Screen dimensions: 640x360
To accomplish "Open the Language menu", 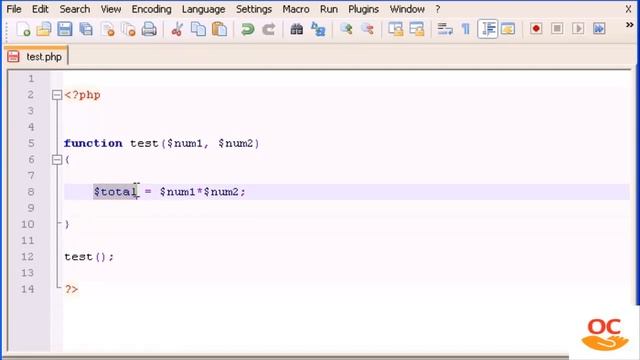I will pyautogui.click(x=203, y=9).
